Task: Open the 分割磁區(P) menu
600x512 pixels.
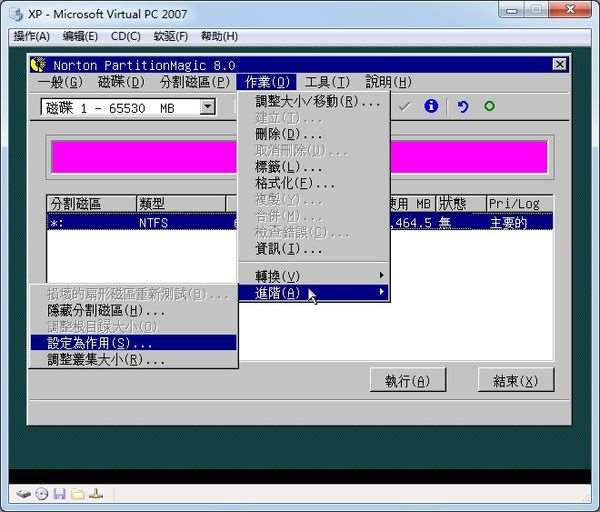Action: tap(195, 82)
